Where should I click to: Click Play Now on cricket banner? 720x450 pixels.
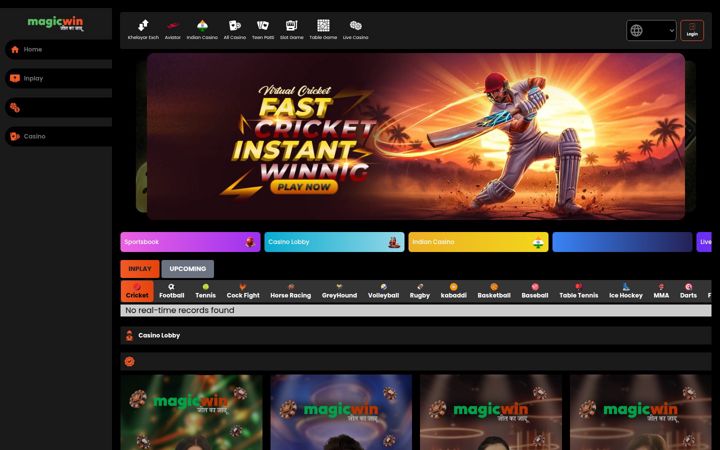coord(304,187)
